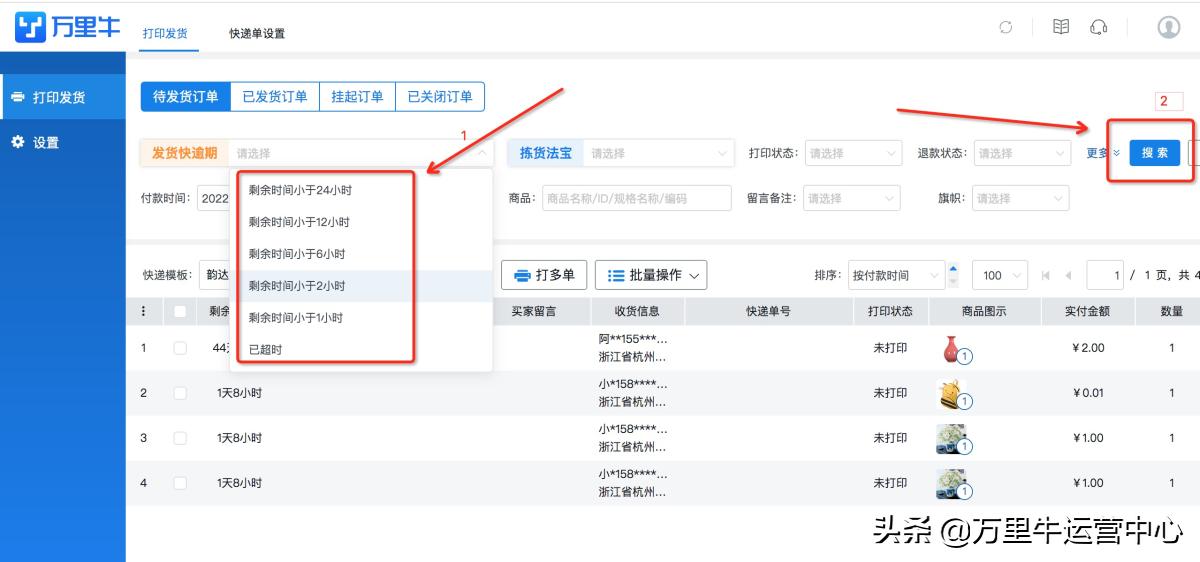Go to previous page arrow
Viewport: 1200px width, 562px height.
pyautogui.click(x=1068, y=275)
